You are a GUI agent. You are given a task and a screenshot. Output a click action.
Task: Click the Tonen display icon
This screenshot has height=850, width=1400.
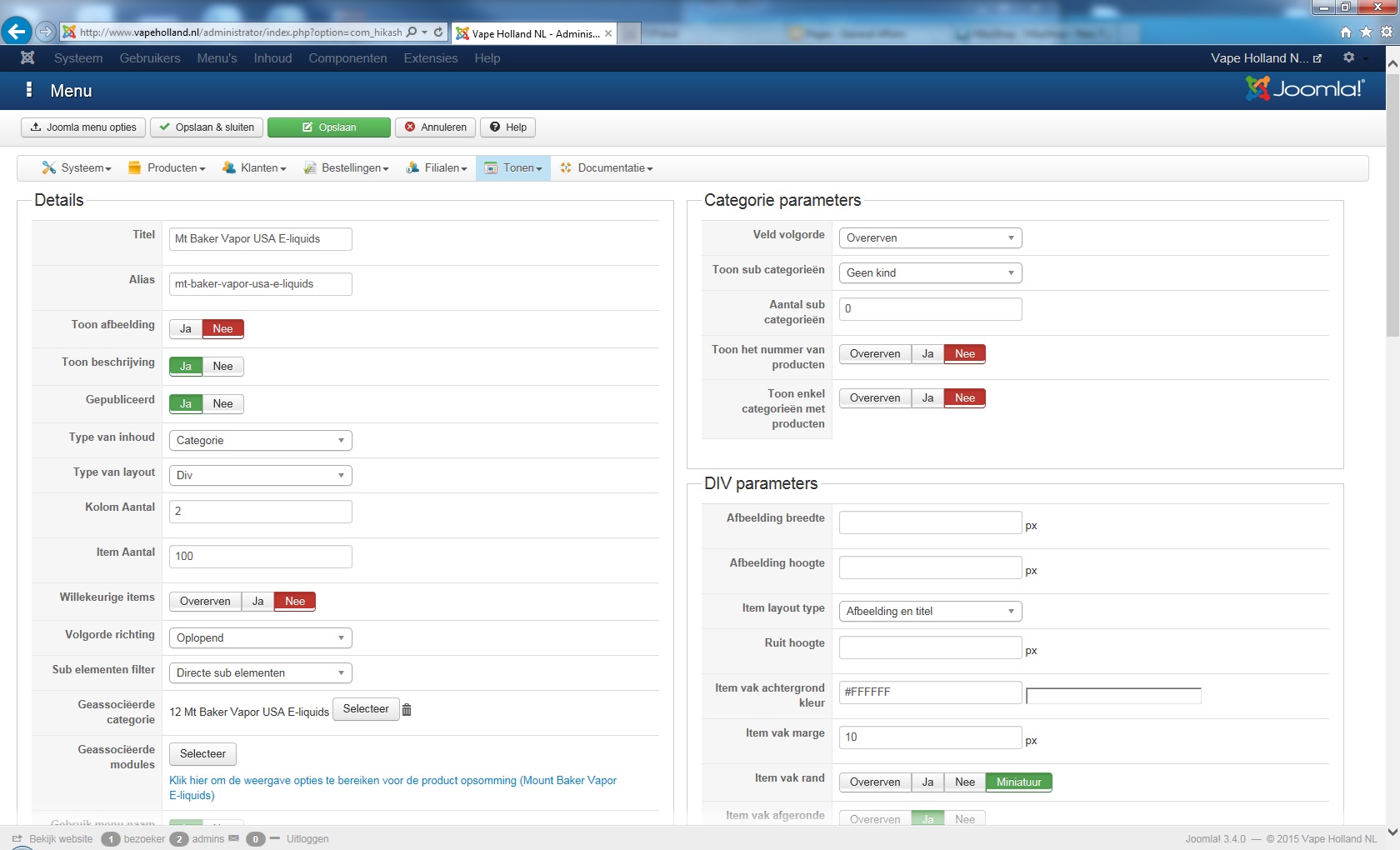[491, 167]
